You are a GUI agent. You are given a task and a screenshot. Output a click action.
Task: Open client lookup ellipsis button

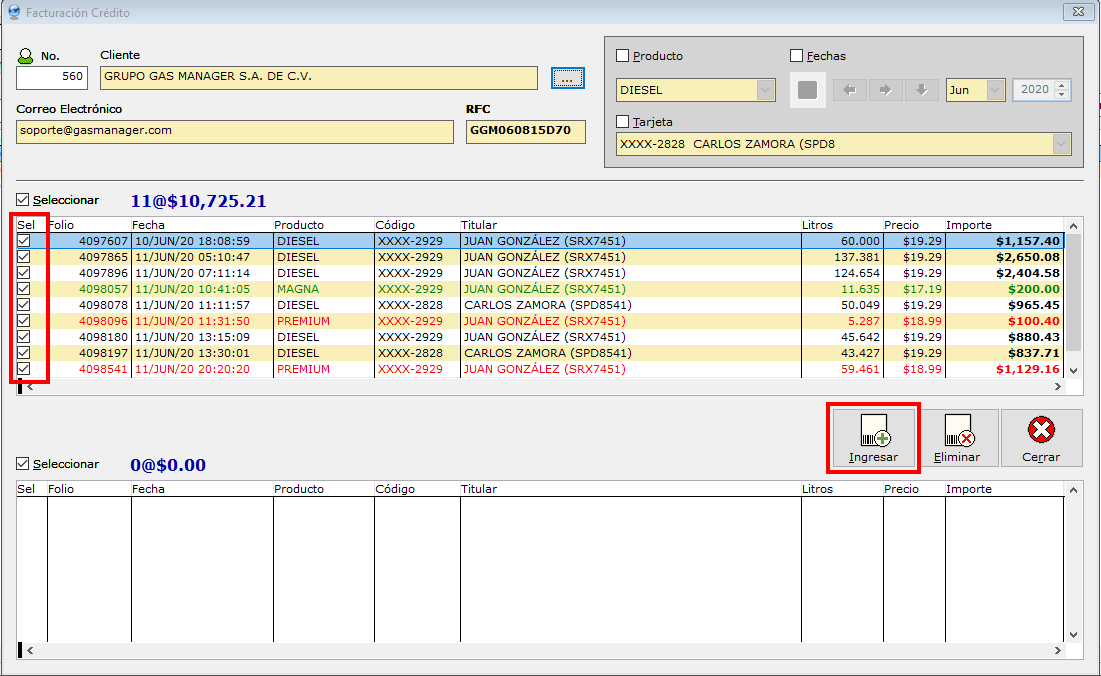pos(567,78)
